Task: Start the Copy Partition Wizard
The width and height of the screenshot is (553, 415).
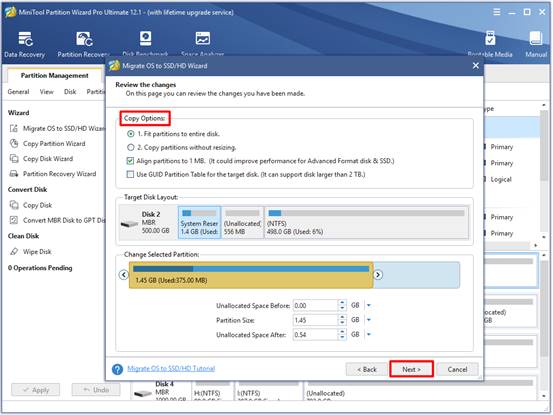Action: [48, 144]
